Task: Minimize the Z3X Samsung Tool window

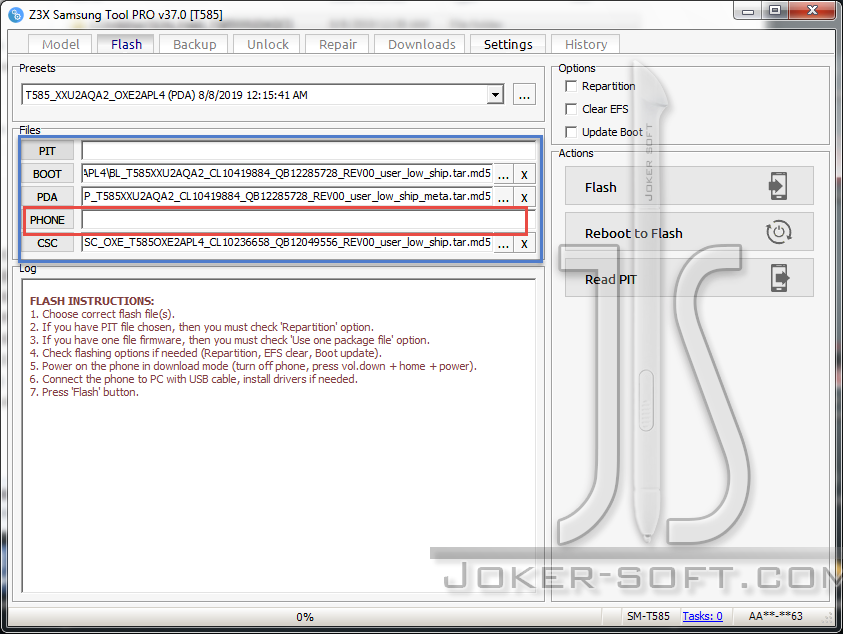Action: coord(748,11)
